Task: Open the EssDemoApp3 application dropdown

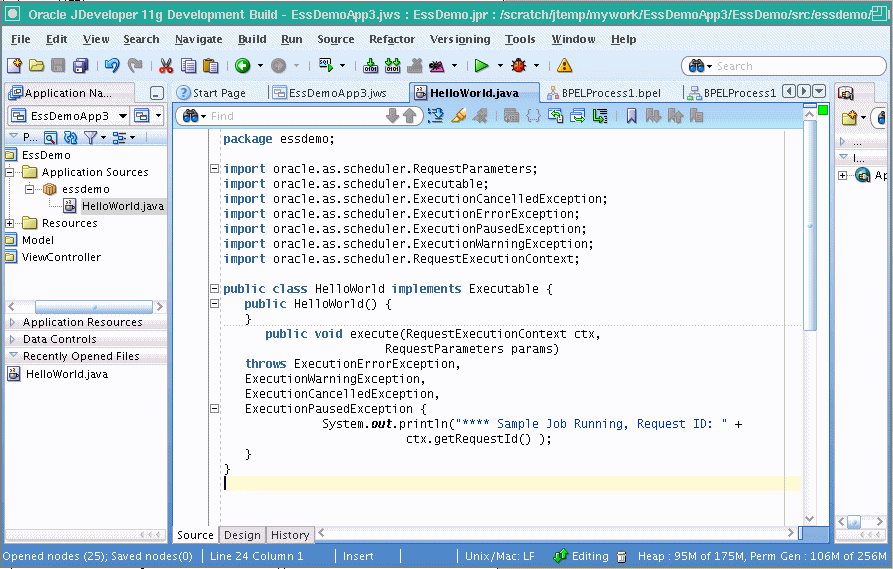Action: [123, 116]
